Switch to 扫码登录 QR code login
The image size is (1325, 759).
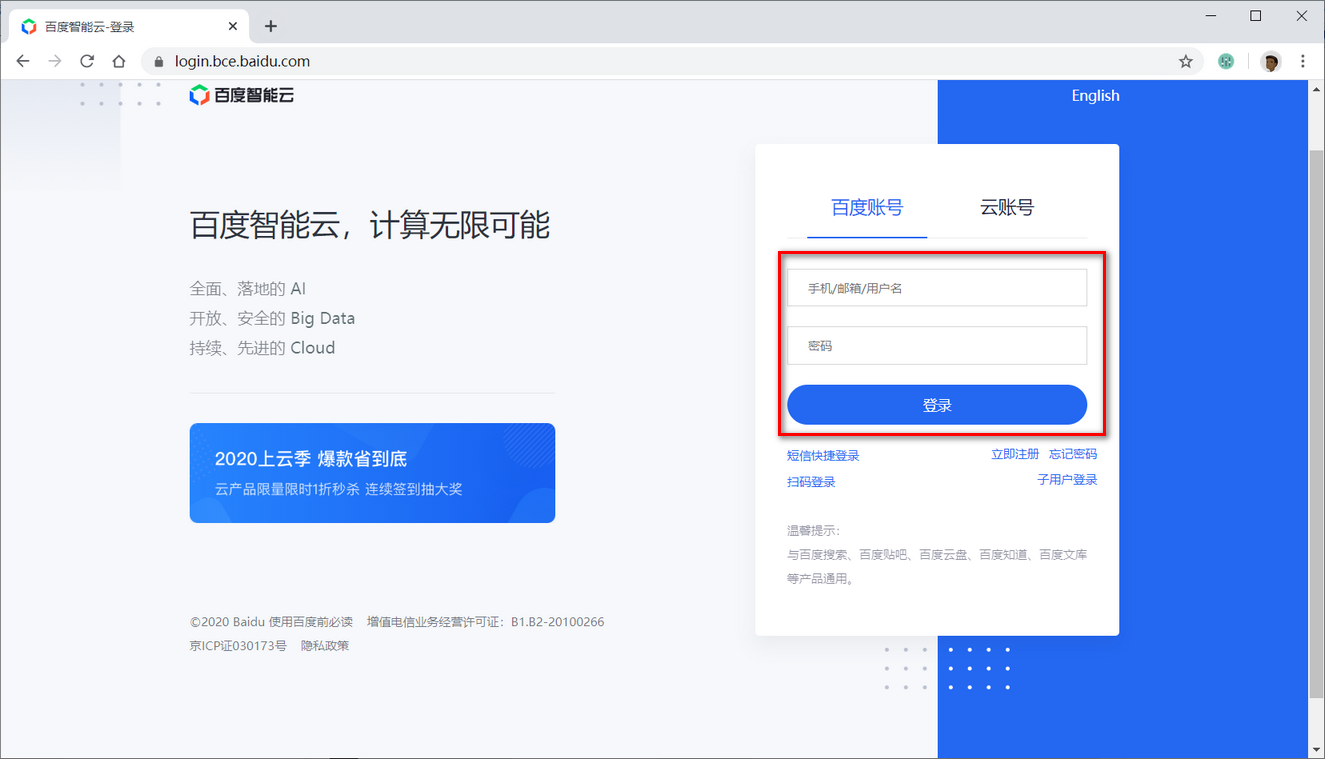(809, 481)
